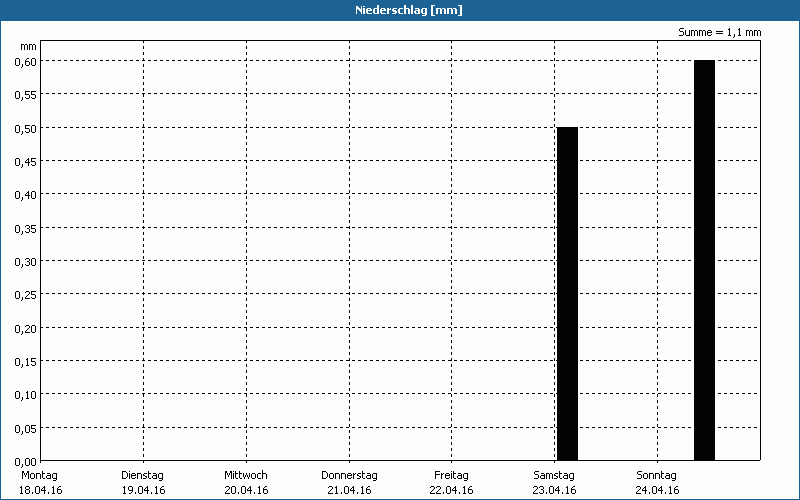Select the 23.04.16 date label
Image resolution: width=800 pixels, height=500 pixels.
point(555,491)
